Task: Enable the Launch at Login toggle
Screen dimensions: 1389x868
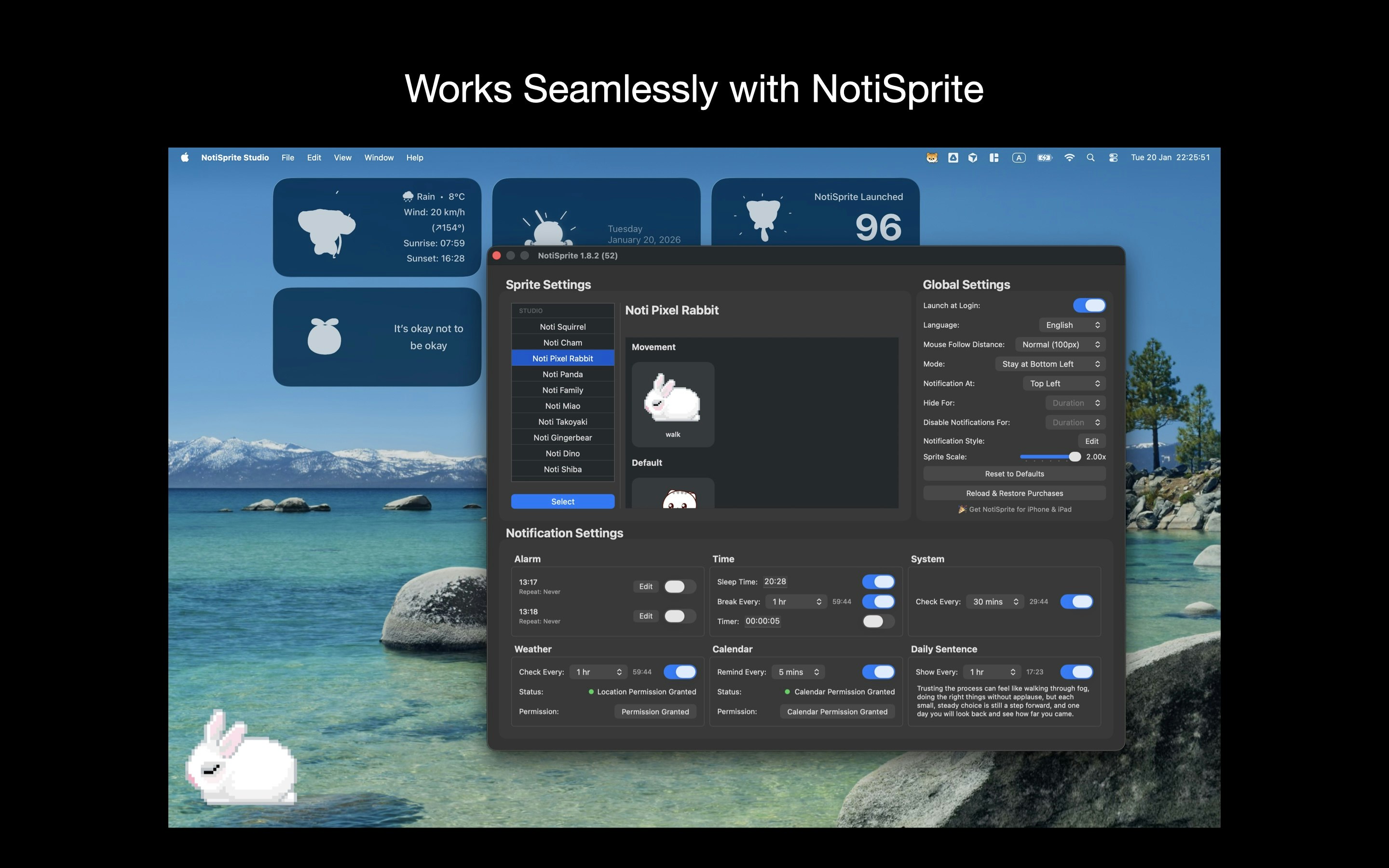Action: (x=1089, y=305)
